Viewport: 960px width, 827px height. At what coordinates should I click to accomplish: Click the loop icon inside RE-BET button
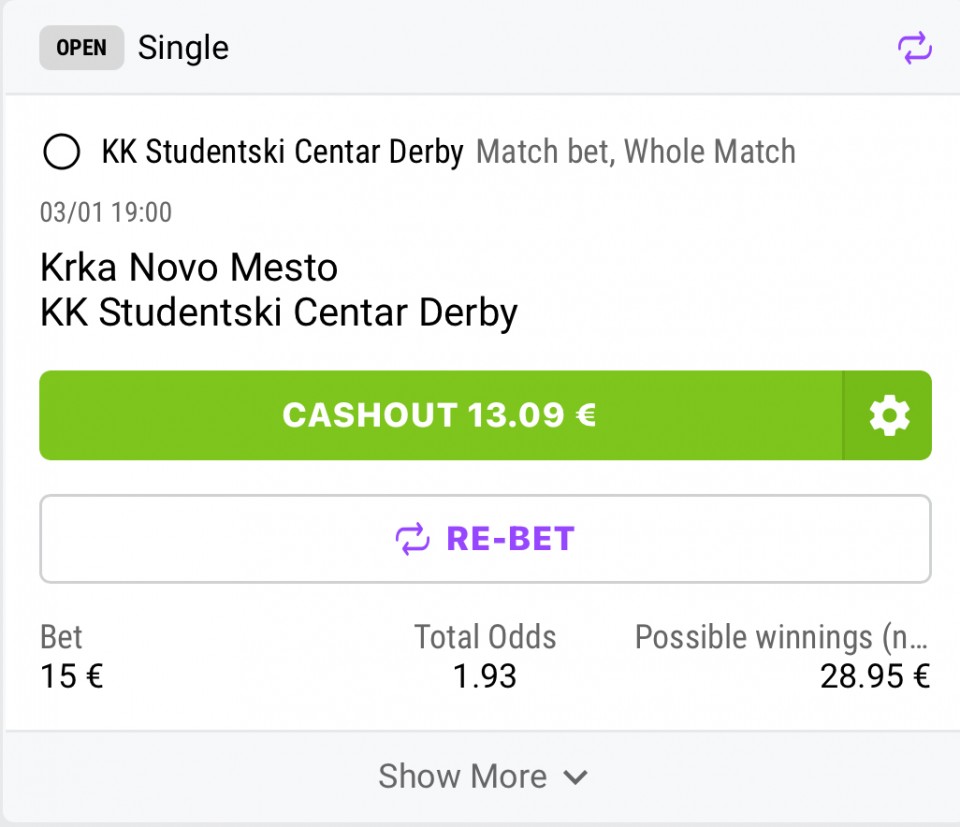pos(412,539)
